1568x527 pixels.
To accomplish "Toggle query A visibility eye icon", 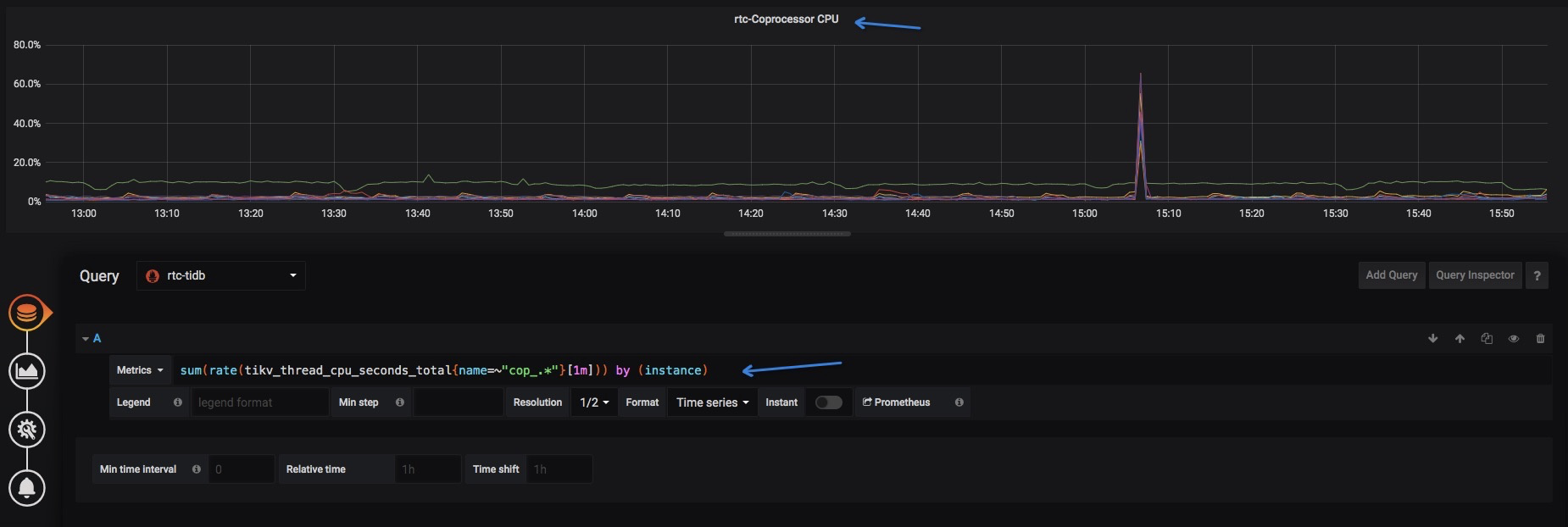I will (1513, 339).
